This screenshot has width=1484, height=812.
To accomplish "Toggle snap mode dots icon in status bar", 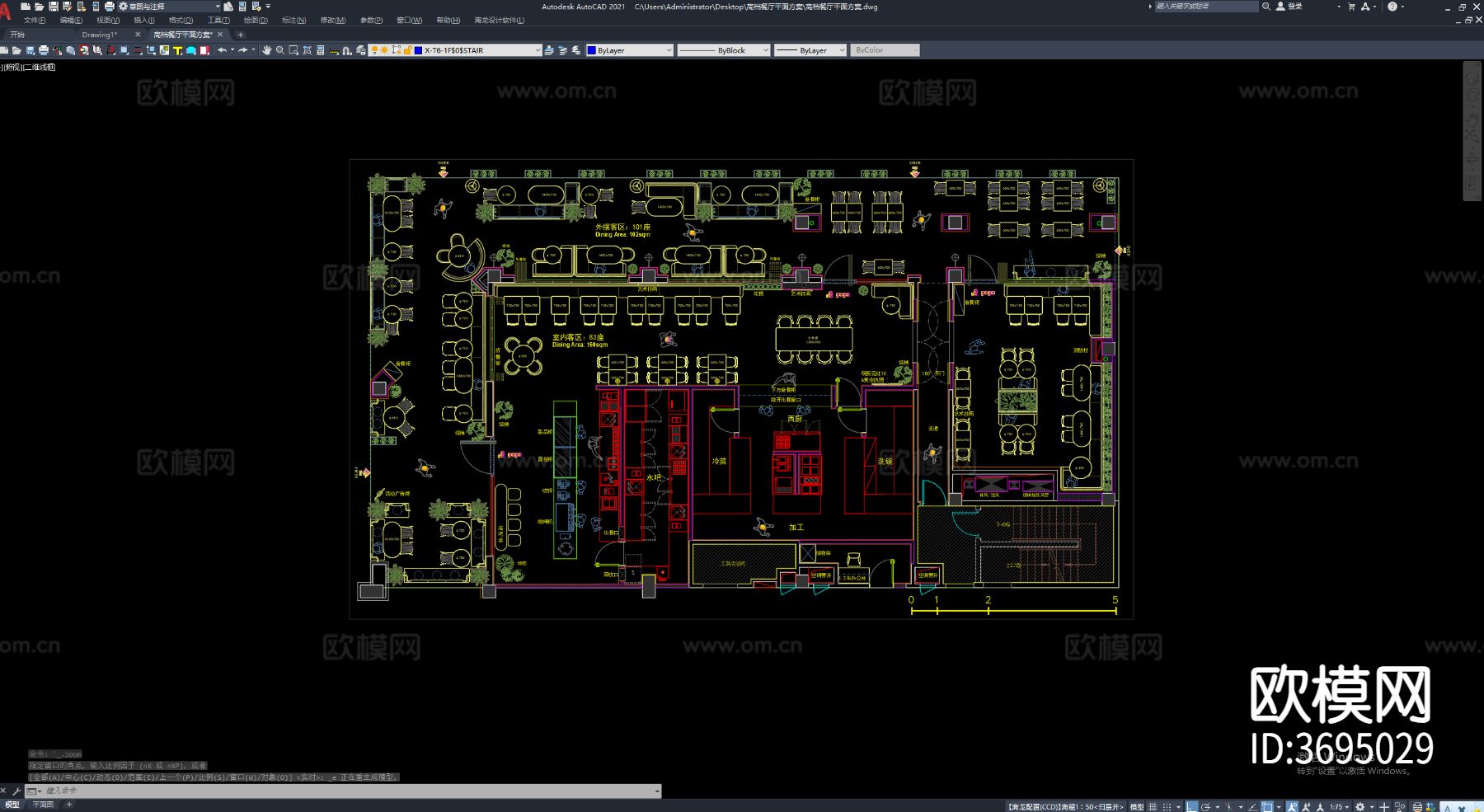I will (x=1167, y=806).
